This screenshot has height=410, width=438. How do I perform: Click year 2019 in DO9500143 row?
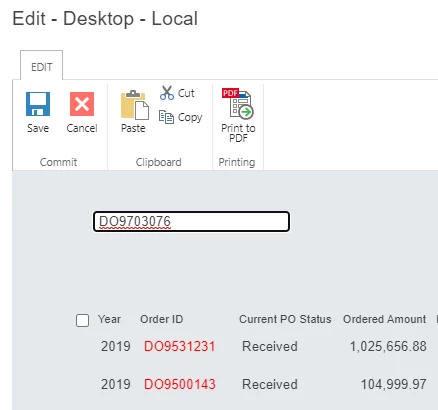tap(116, 384)
